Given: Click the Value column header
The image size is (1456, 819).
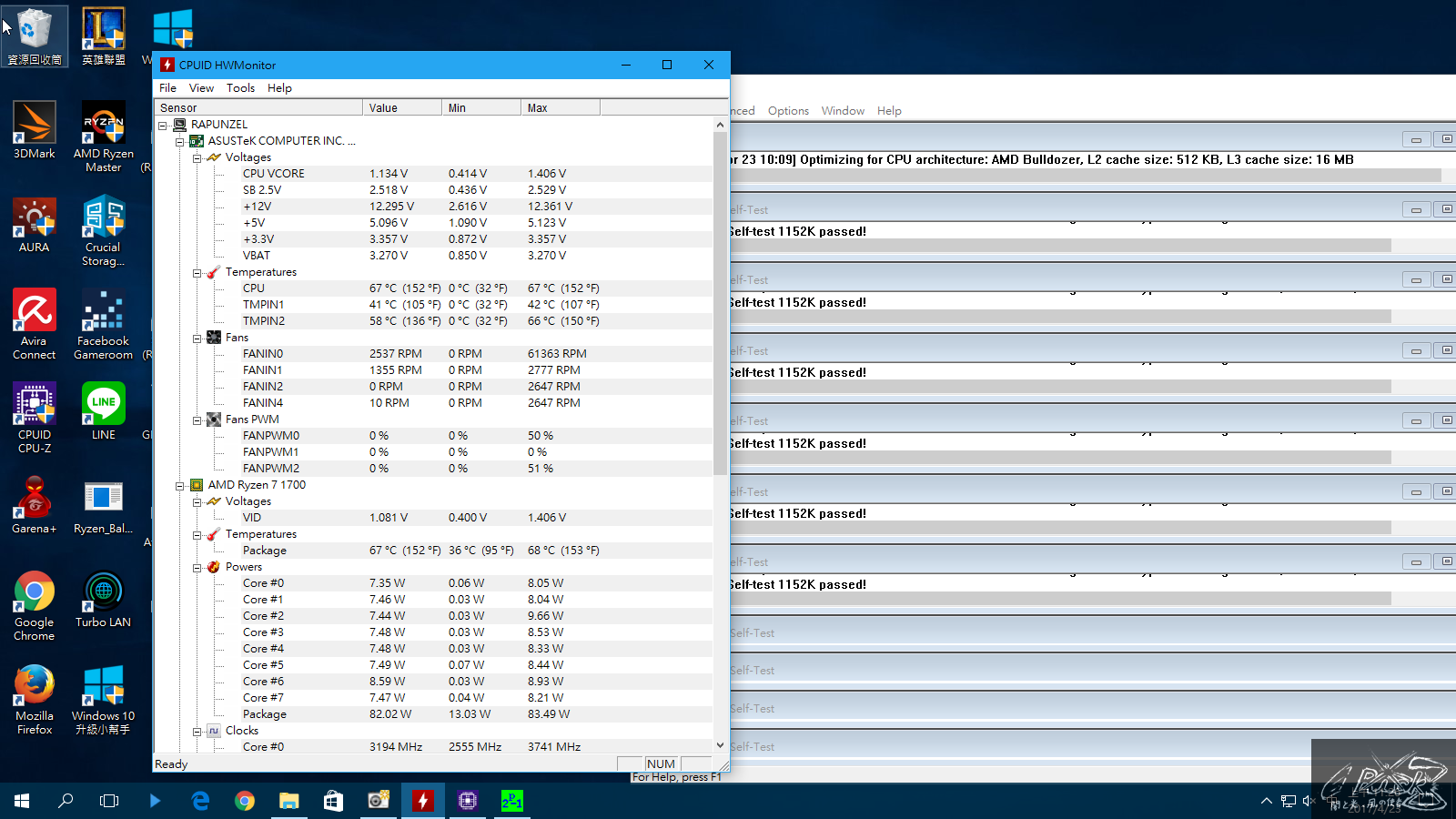Looking at the screenshot, I should point(402,107).
